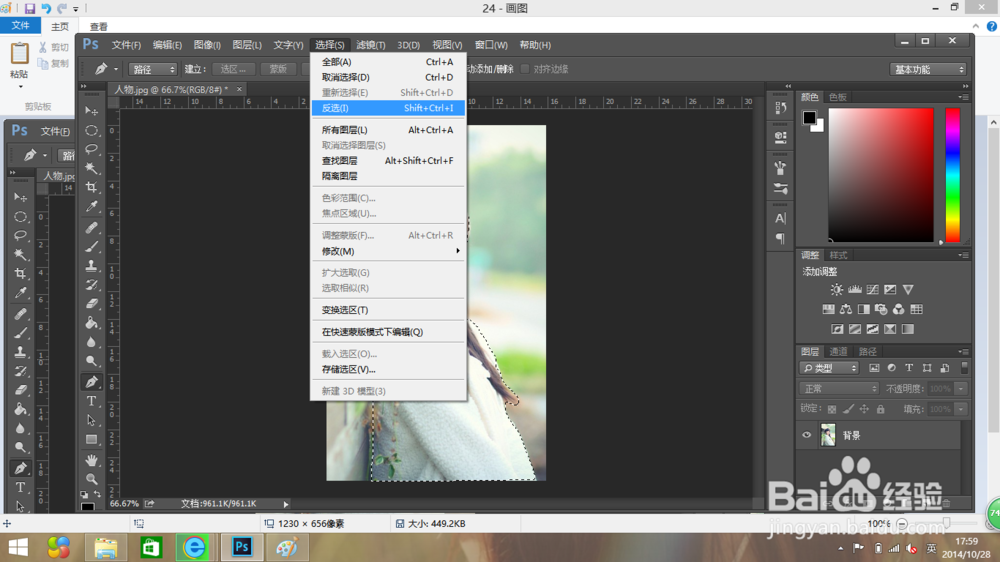
Task: Open the collapsed Paragraph panel icon
Action: point(781,239)
